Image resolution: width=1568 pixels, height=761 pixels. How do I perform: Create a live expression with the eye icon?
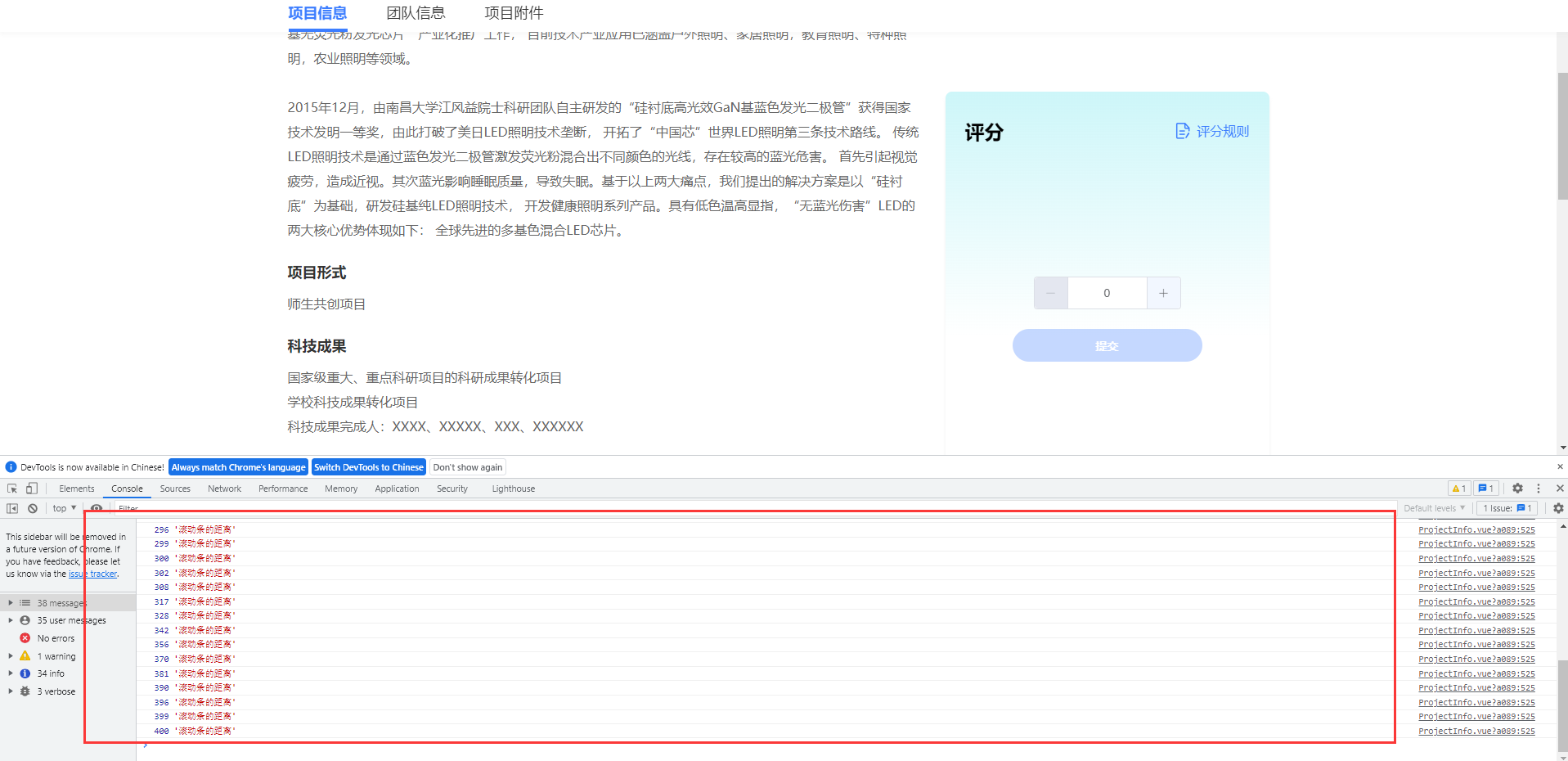click(x=97, y=508)
